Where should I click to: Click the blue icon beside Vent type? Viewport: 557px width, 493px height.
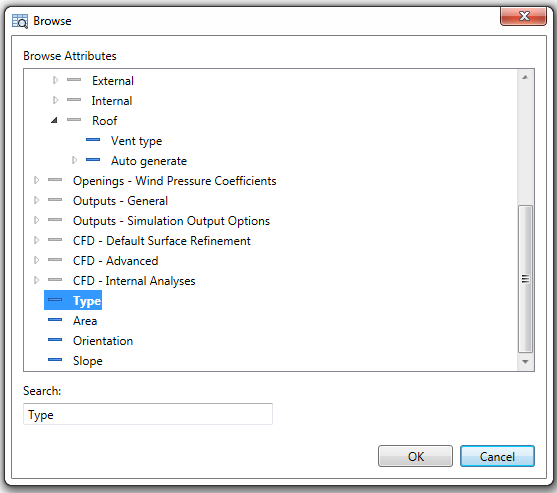[x=93, y=140]
